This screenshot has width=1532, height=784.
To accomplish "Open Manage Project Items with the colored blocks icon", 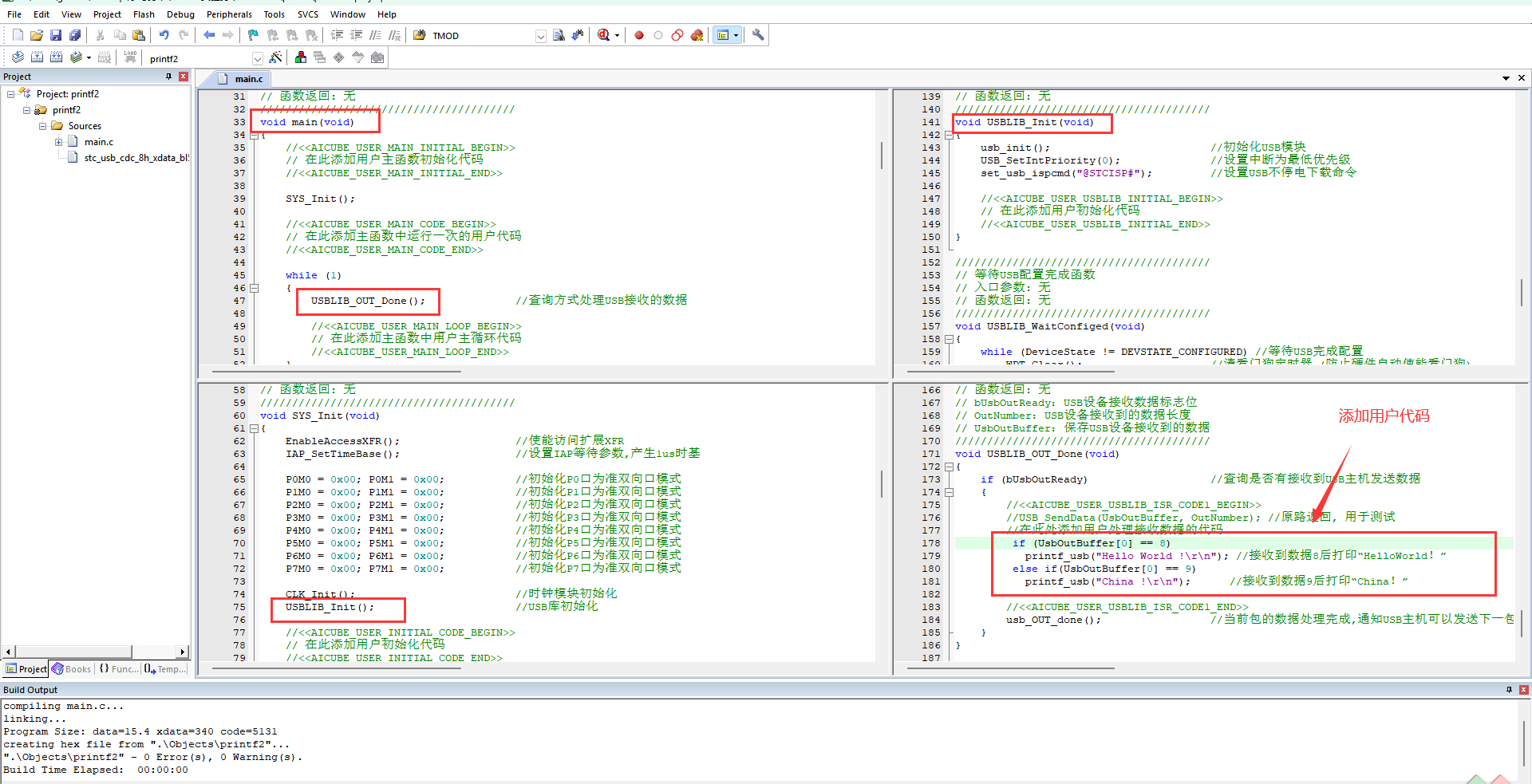I will point(301,57).
